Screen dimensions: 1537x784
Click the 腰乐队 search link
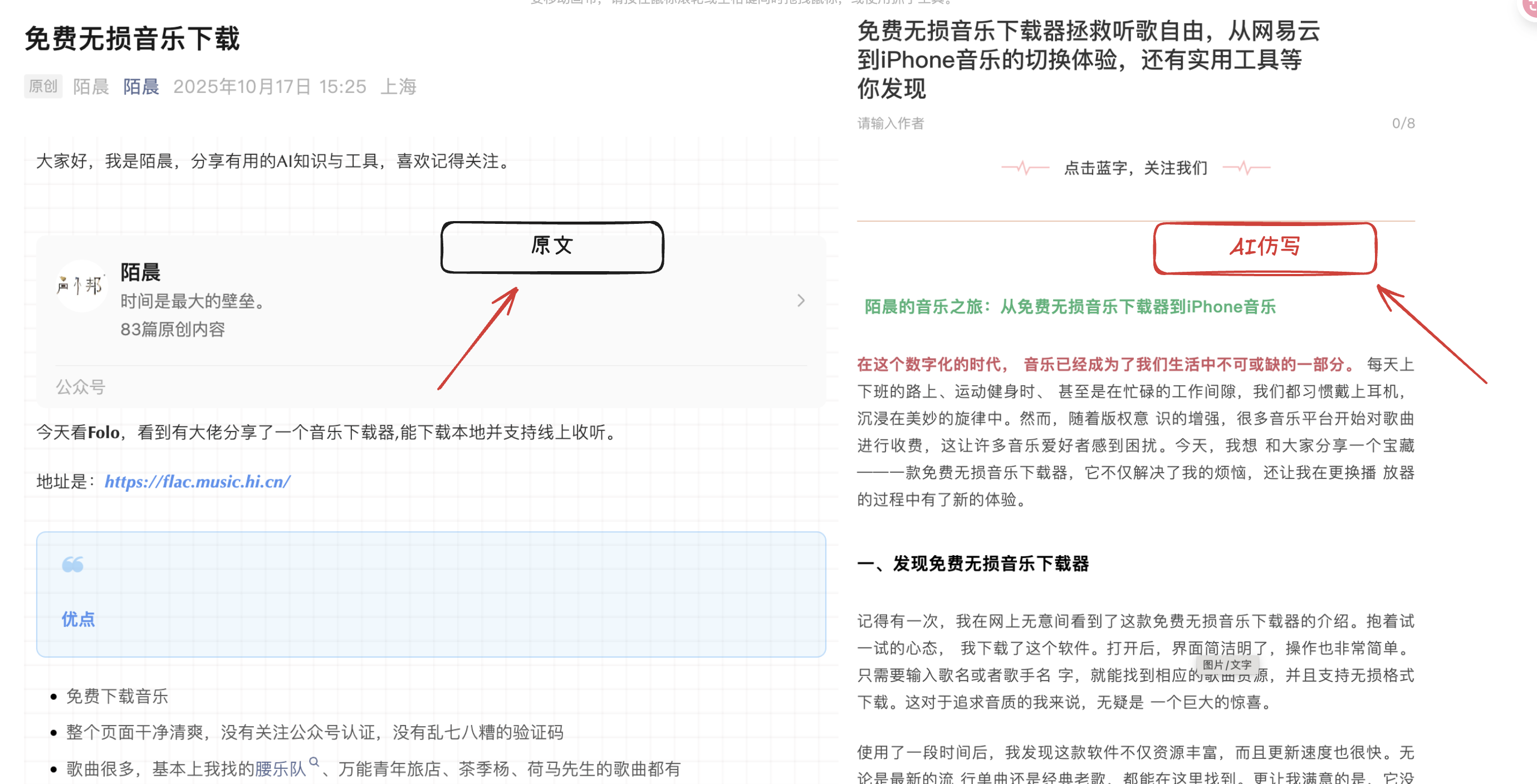pos(281,768)
